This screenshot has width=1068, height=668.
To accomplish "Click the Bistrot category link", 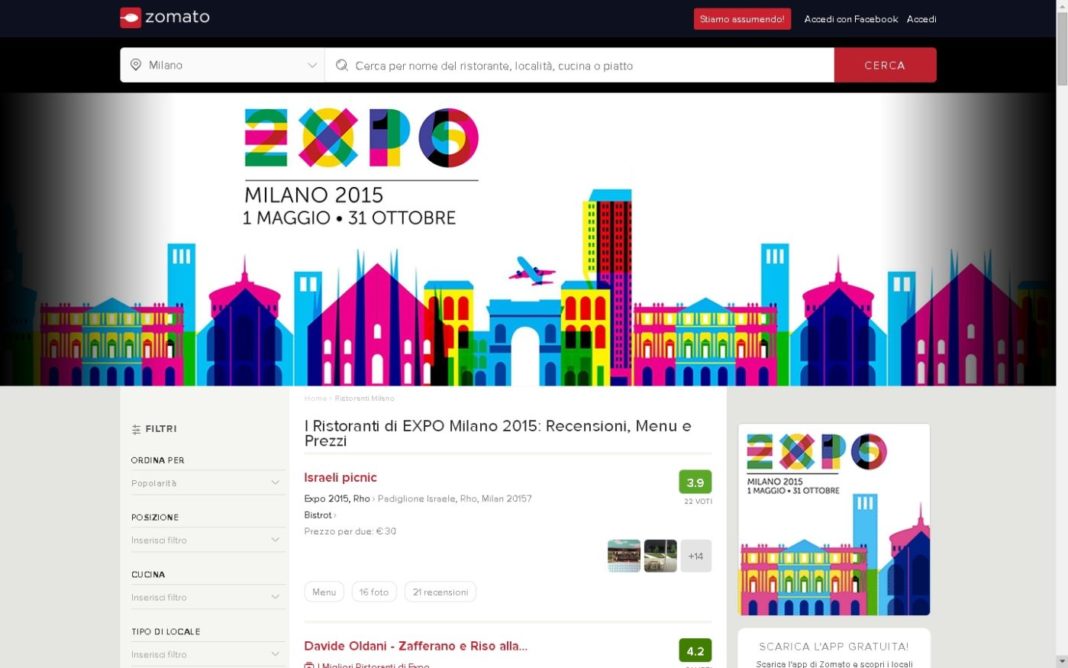I will pos(318,515).
